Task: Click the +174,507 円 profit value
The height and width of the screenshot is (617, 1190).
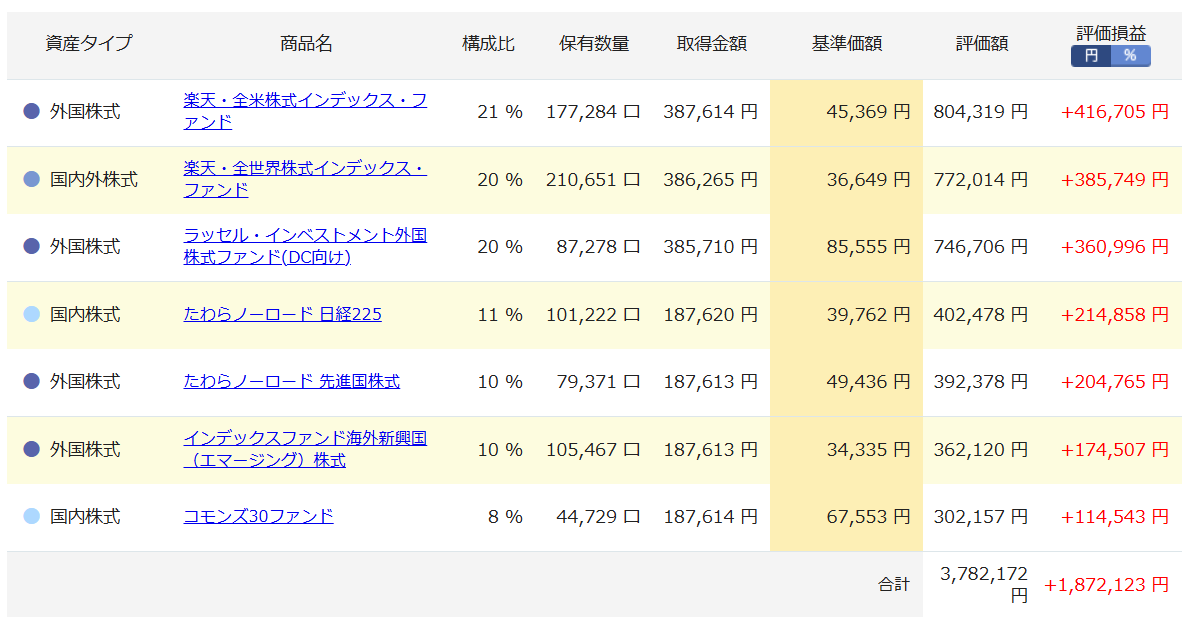Action: click(x=1114, y=449)
